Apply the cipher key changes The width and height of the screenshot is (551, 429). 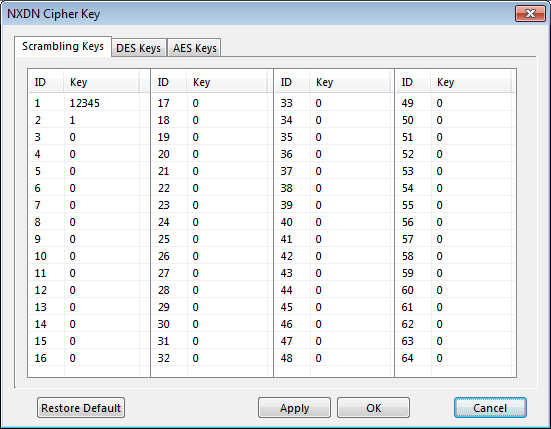[294, 408]
